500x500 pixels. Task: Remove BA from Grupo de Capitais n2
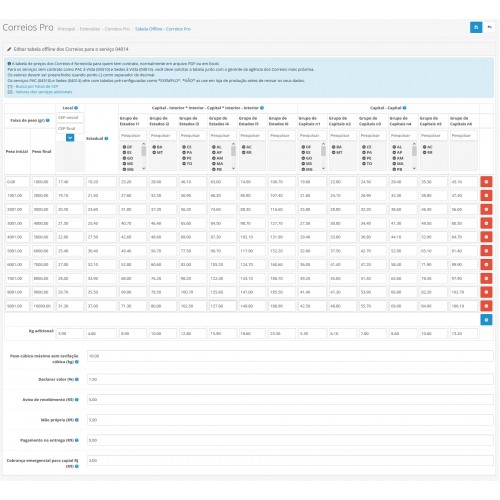tap(333, 147)
